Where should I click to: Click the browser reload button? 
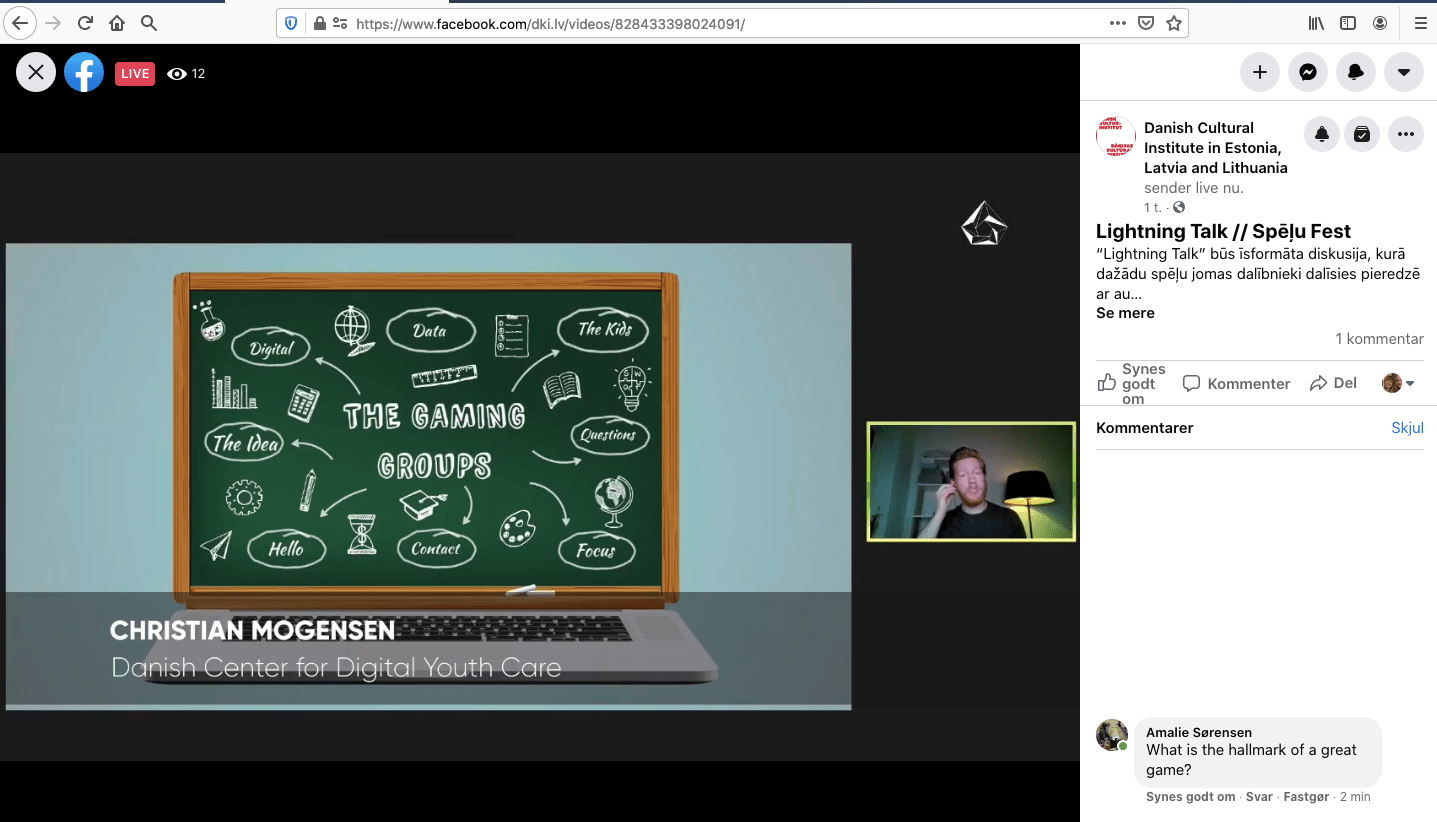(85, 23)
